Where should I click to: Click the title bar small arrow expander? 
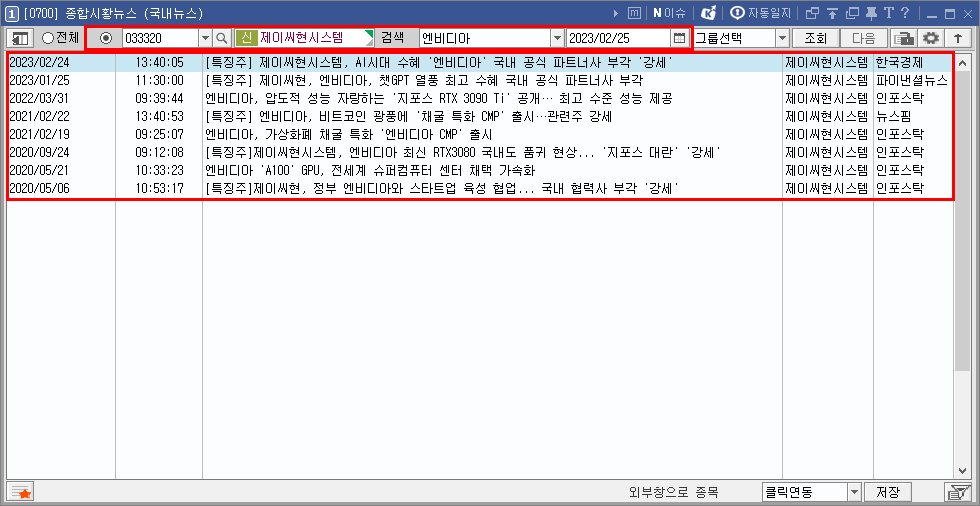coord(616,13)
